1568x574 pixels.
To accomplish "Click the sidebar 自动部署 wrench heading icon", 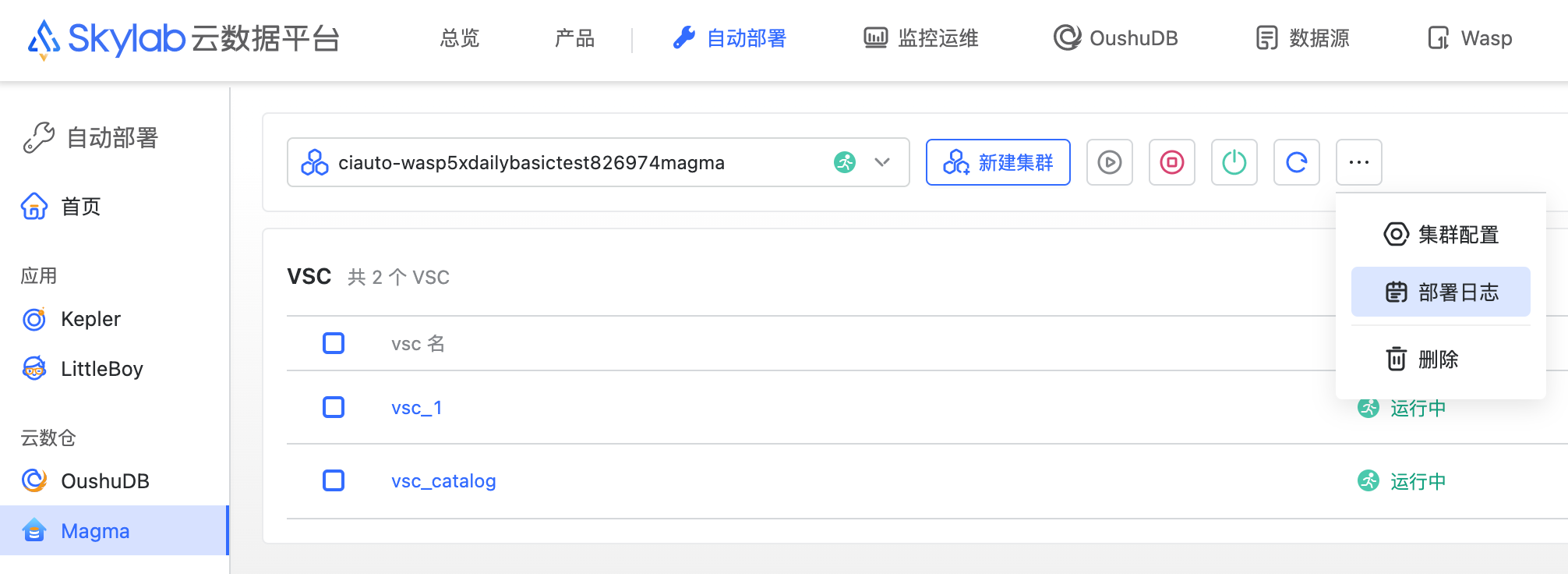I will tap(39, 138).
